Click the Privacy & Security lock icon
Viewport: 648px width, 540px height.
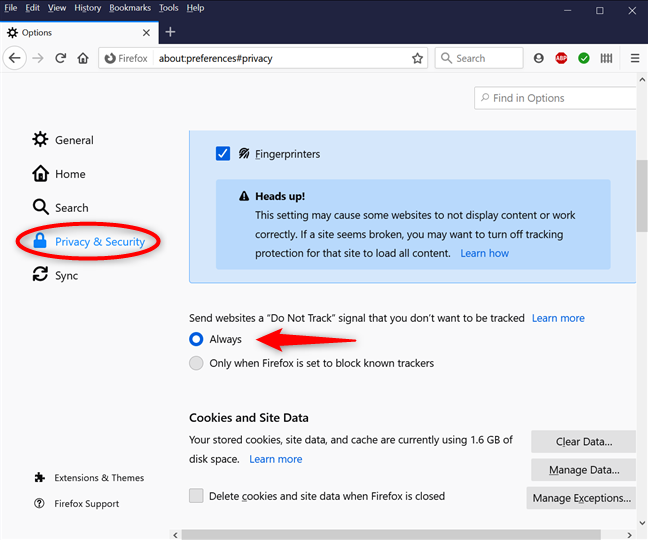[40, 241]
